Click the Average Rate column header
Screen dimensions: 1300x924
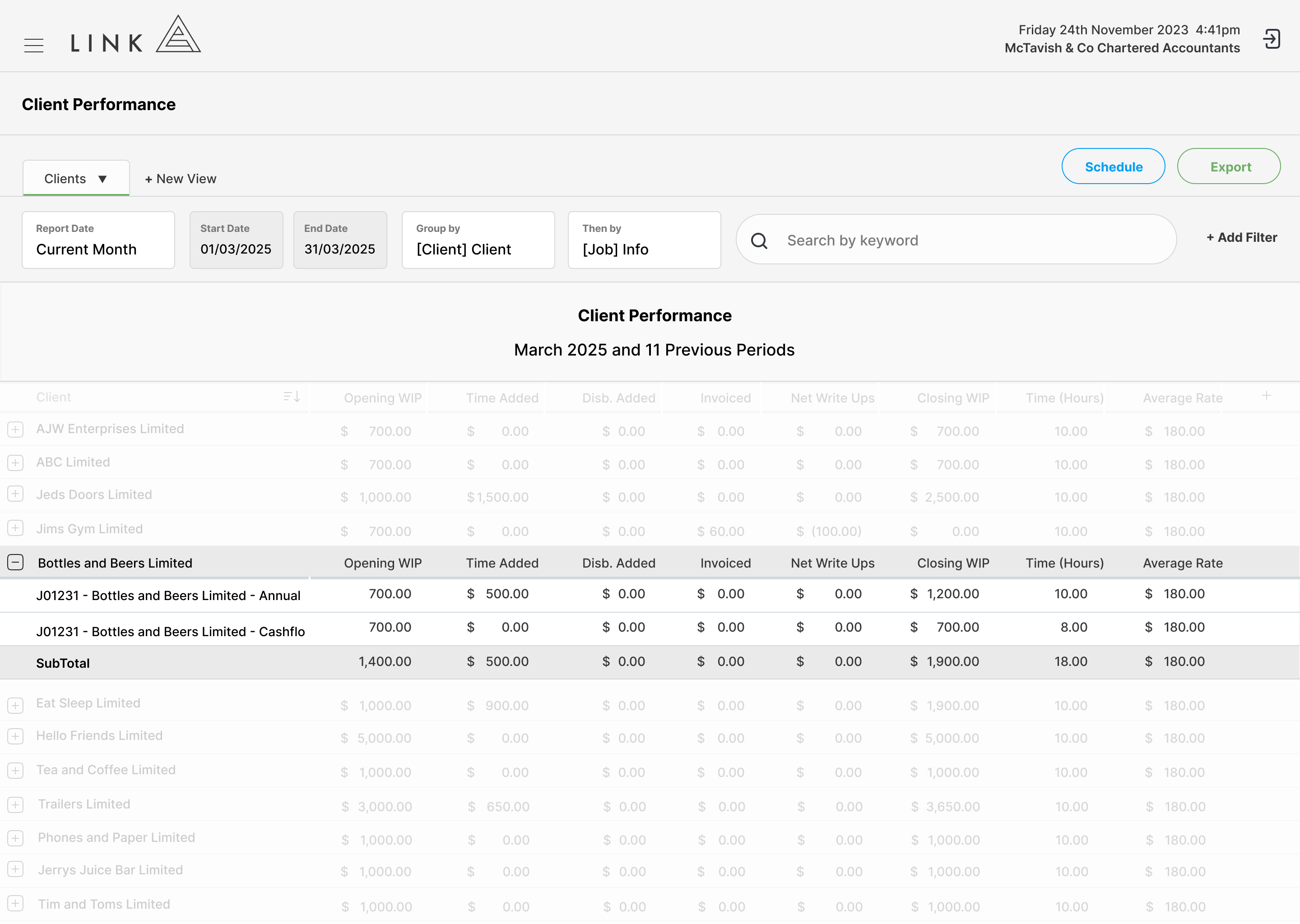tap(1182, 397)
